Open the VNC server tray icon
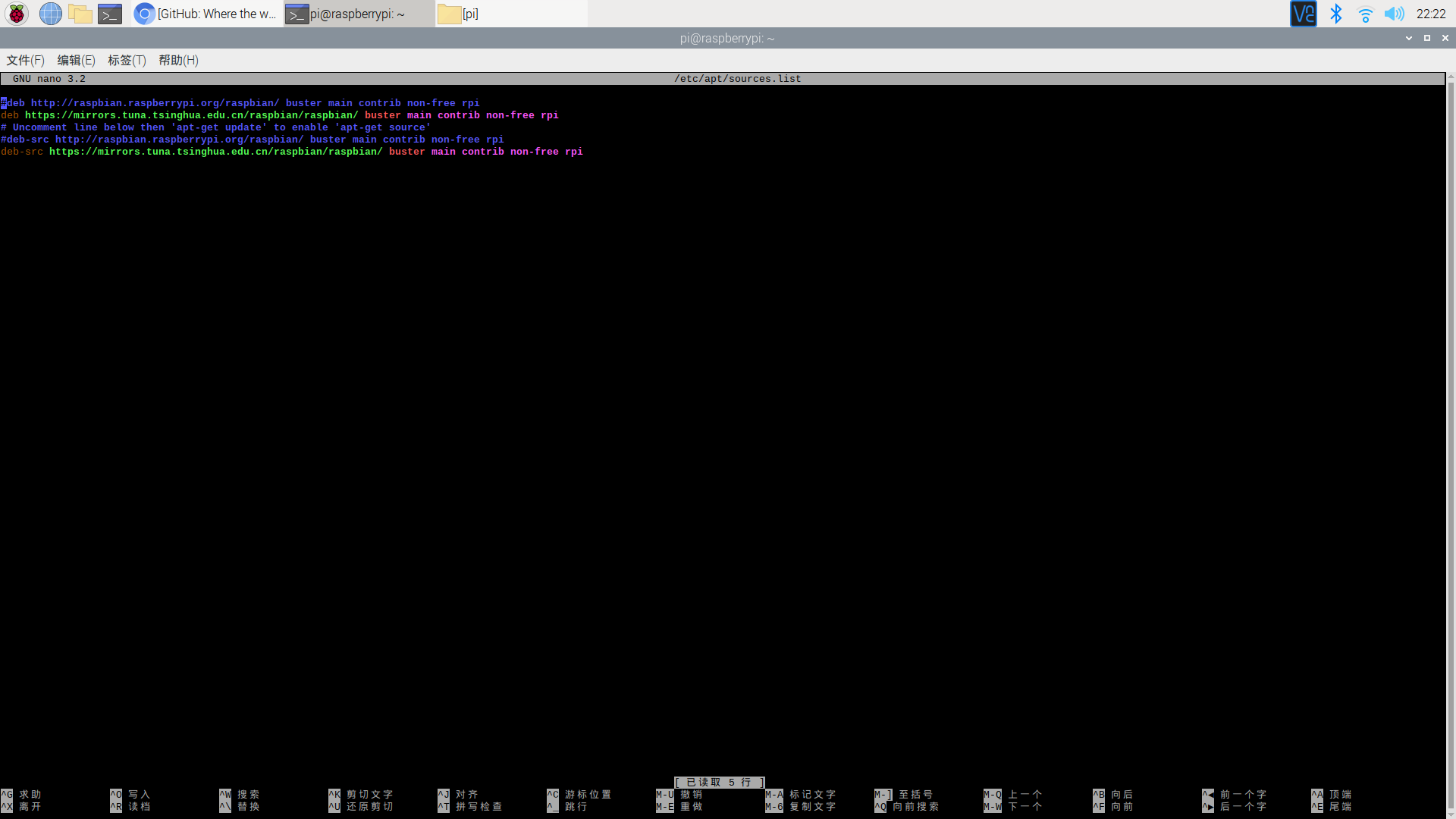The image size is (1456, 819). (x=1304, y=14)
